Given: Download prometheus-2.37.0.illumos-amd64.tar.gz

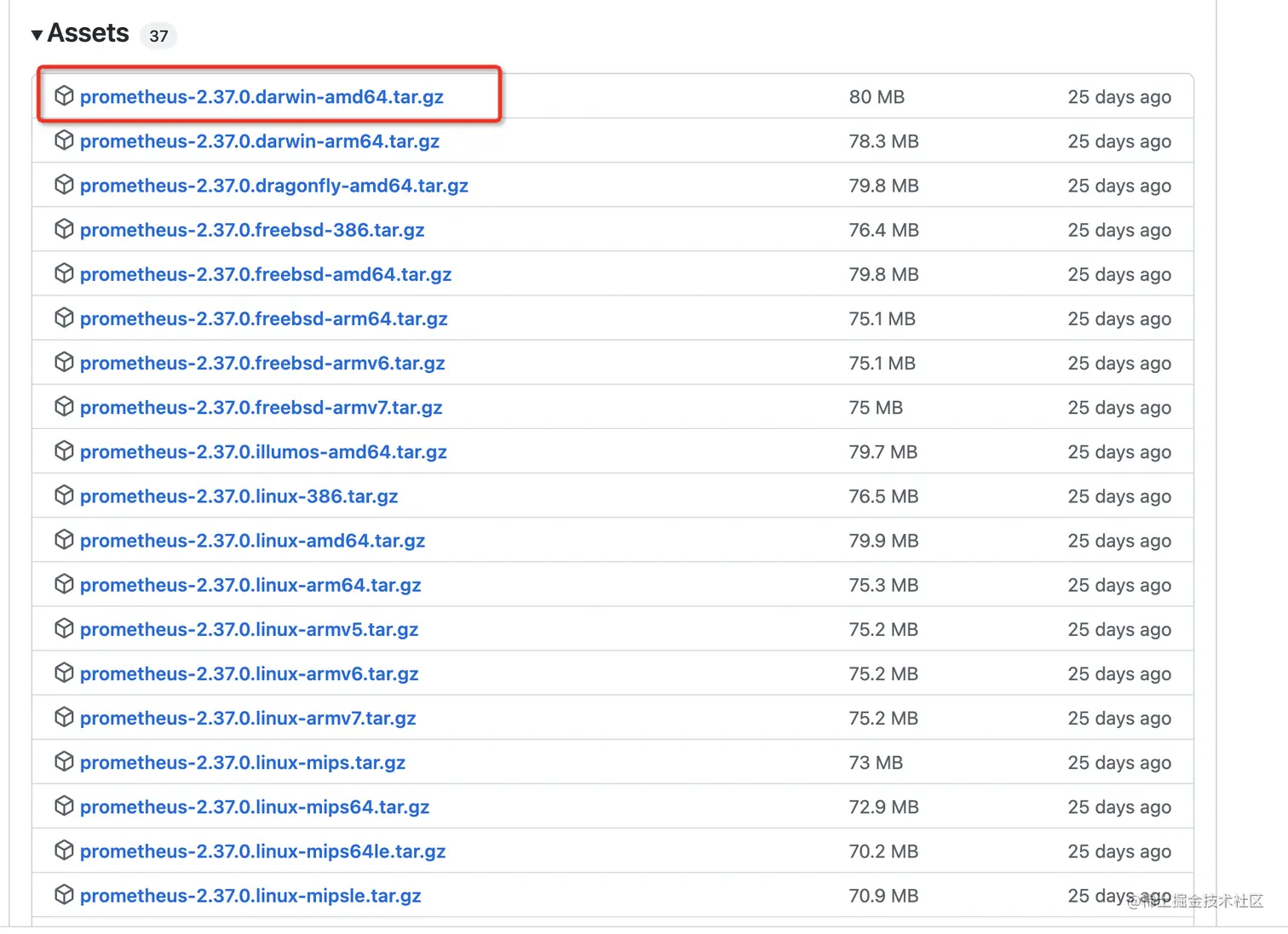Looking at the screenshot, I should (x=263, y=452).
